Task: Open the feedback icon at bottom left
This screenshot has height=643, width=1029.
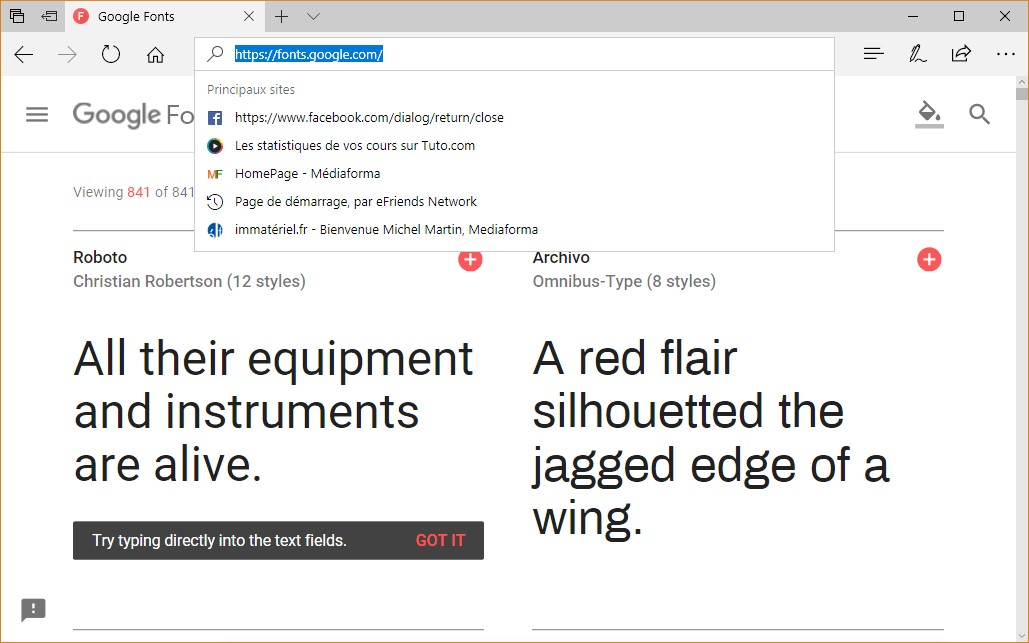Action: click(x=34, y=609)
